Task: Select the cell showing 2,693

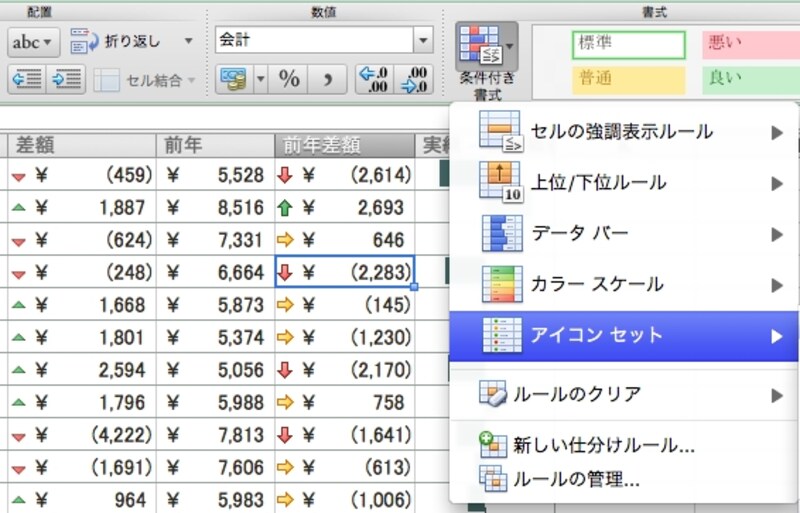Action: (x=345, y=207)
